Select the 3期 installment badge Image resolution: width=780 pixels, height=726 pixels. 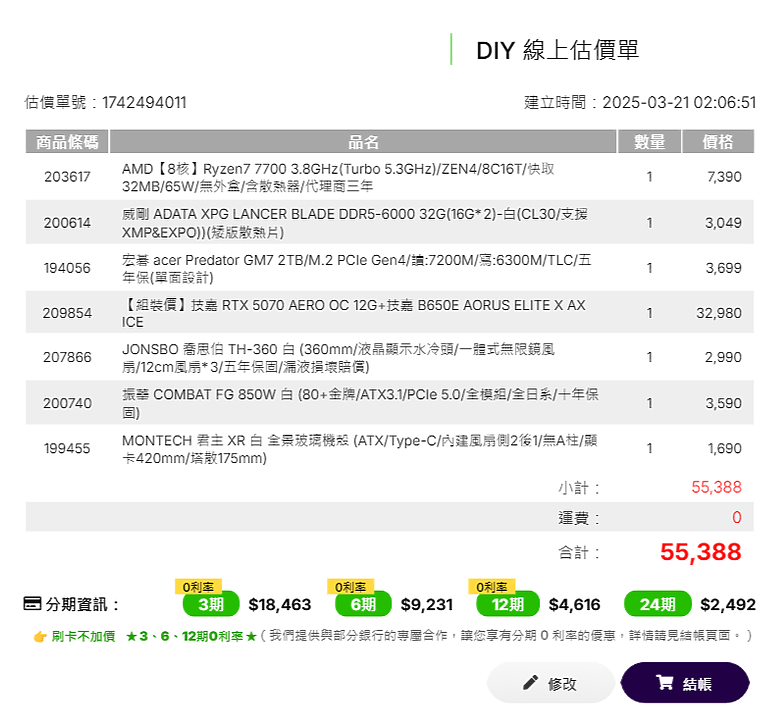[x=211, y=604]
